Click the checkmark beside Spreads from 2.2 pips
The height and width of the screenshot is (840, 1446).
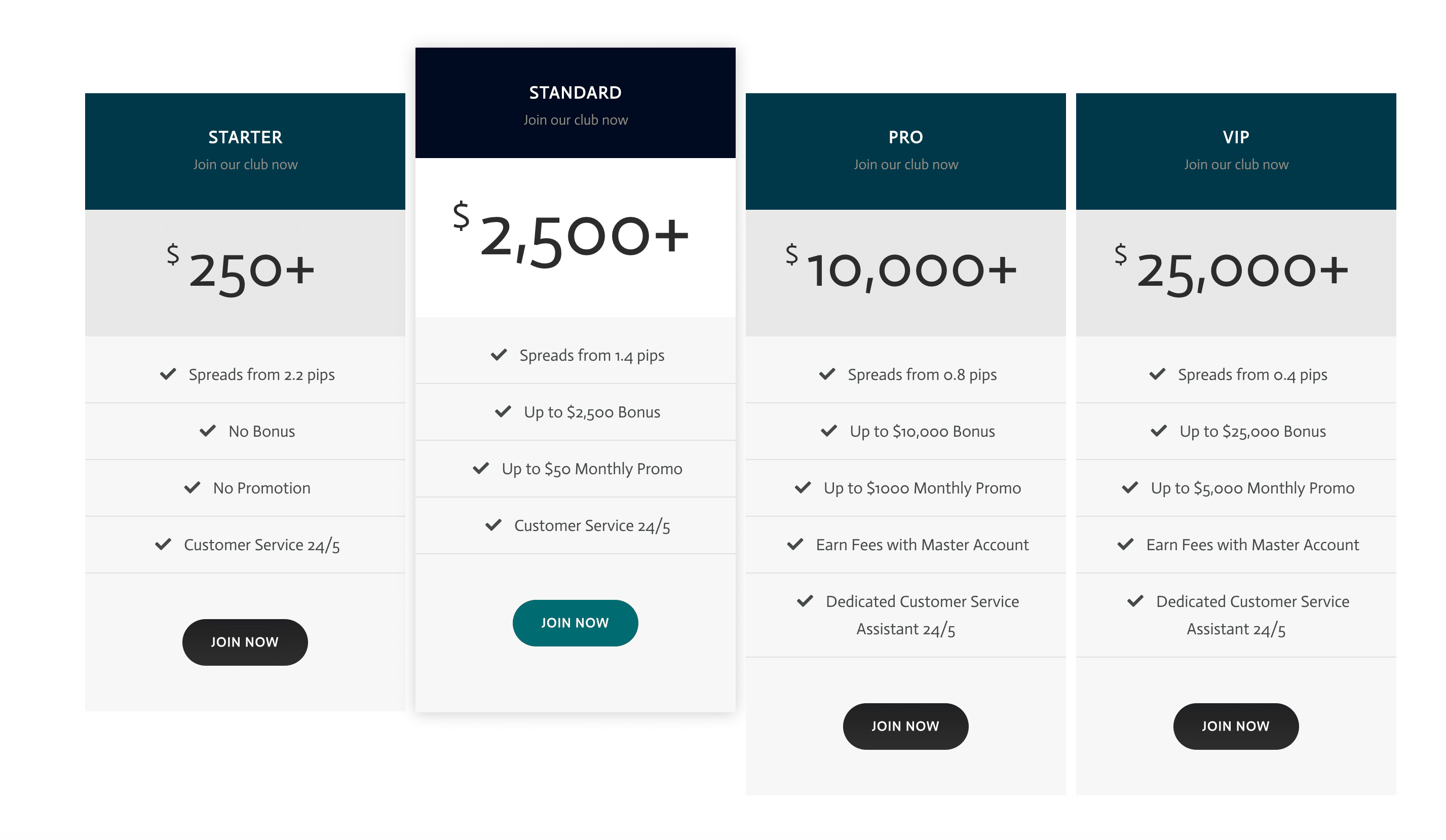pos(168,375)
